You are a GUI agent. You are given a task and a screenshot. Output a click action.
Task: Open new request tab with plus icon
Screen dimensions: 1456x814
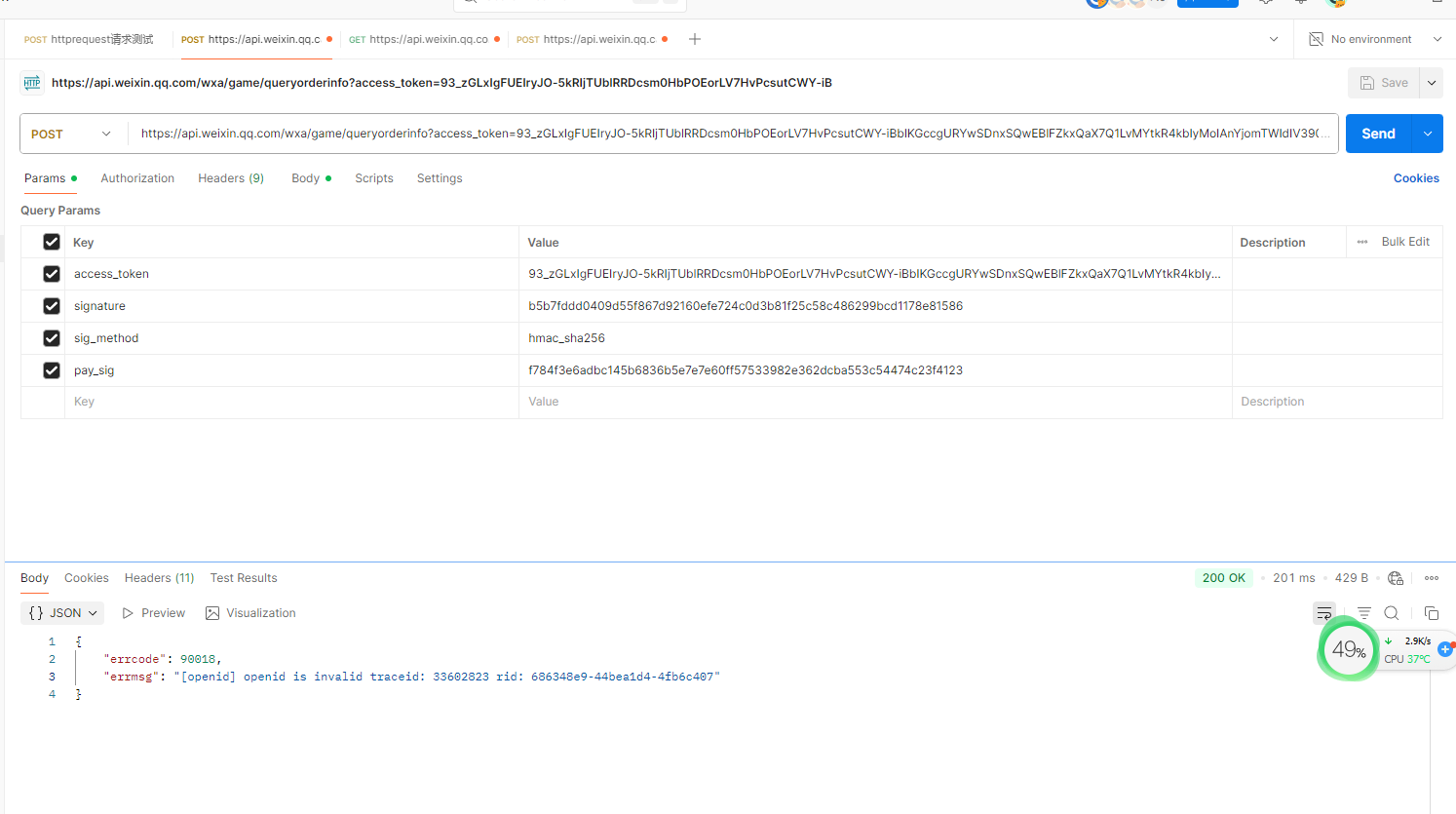[x=695, y=39]
